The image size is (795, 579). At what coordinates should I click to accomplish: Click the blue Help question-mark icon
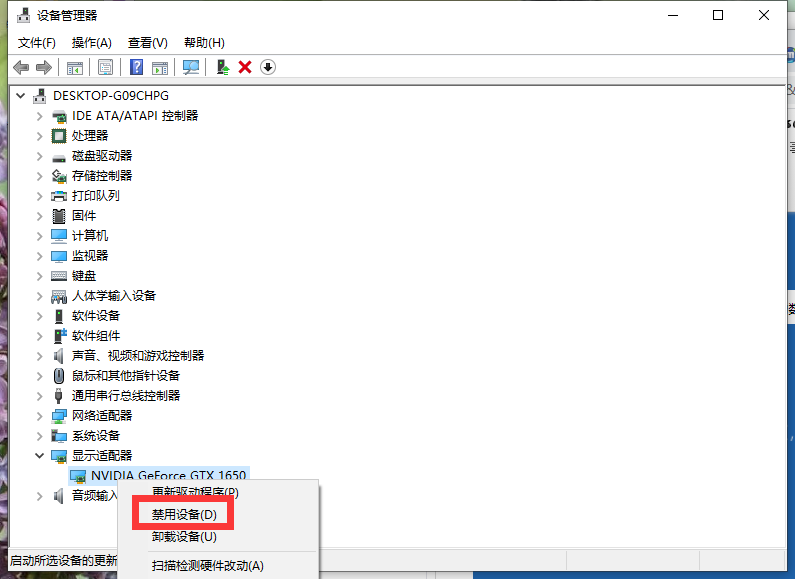(136, 67)
